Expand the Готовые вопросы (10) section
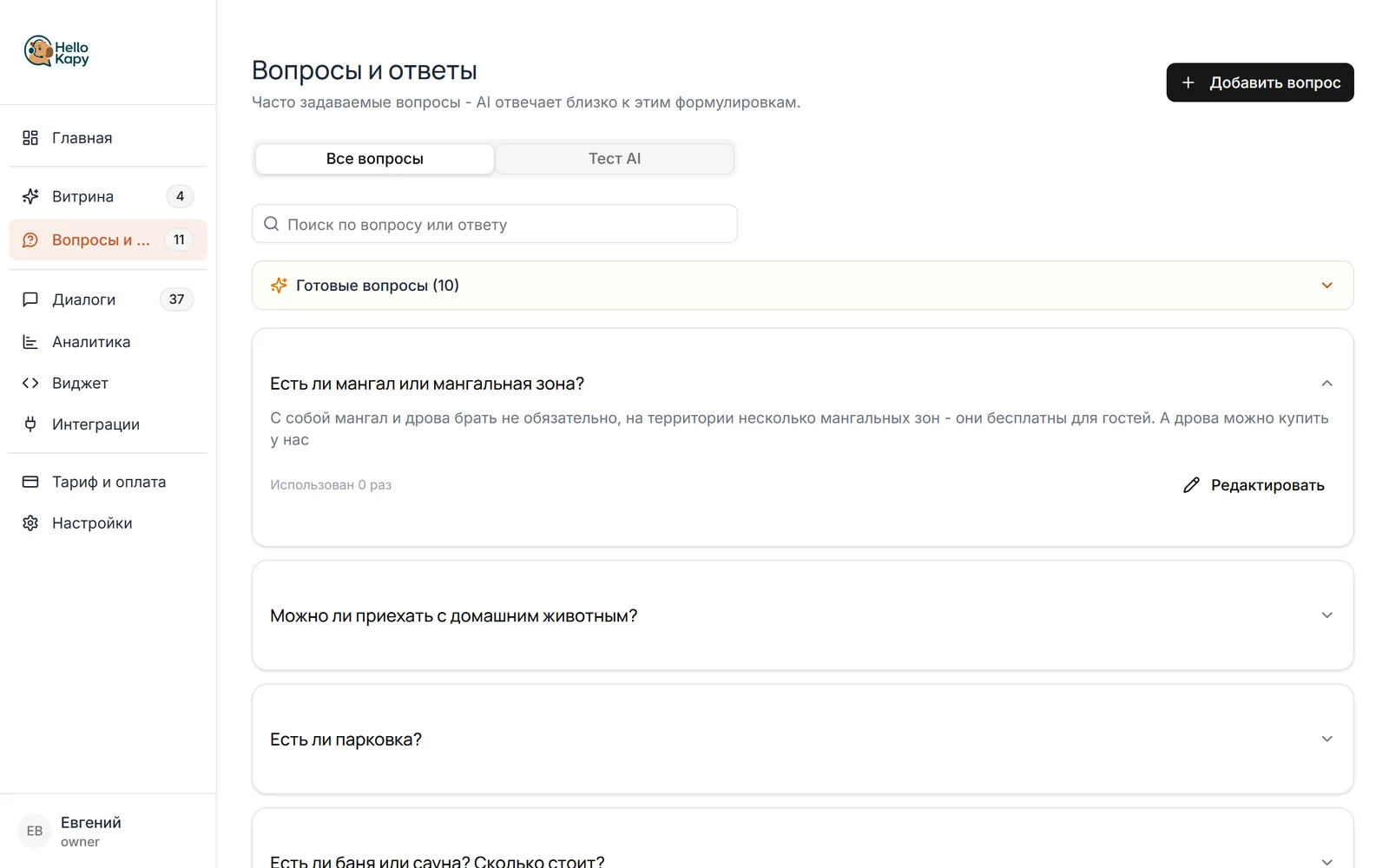Screen dimensions: 1389x868 click(x=803, y=286)
